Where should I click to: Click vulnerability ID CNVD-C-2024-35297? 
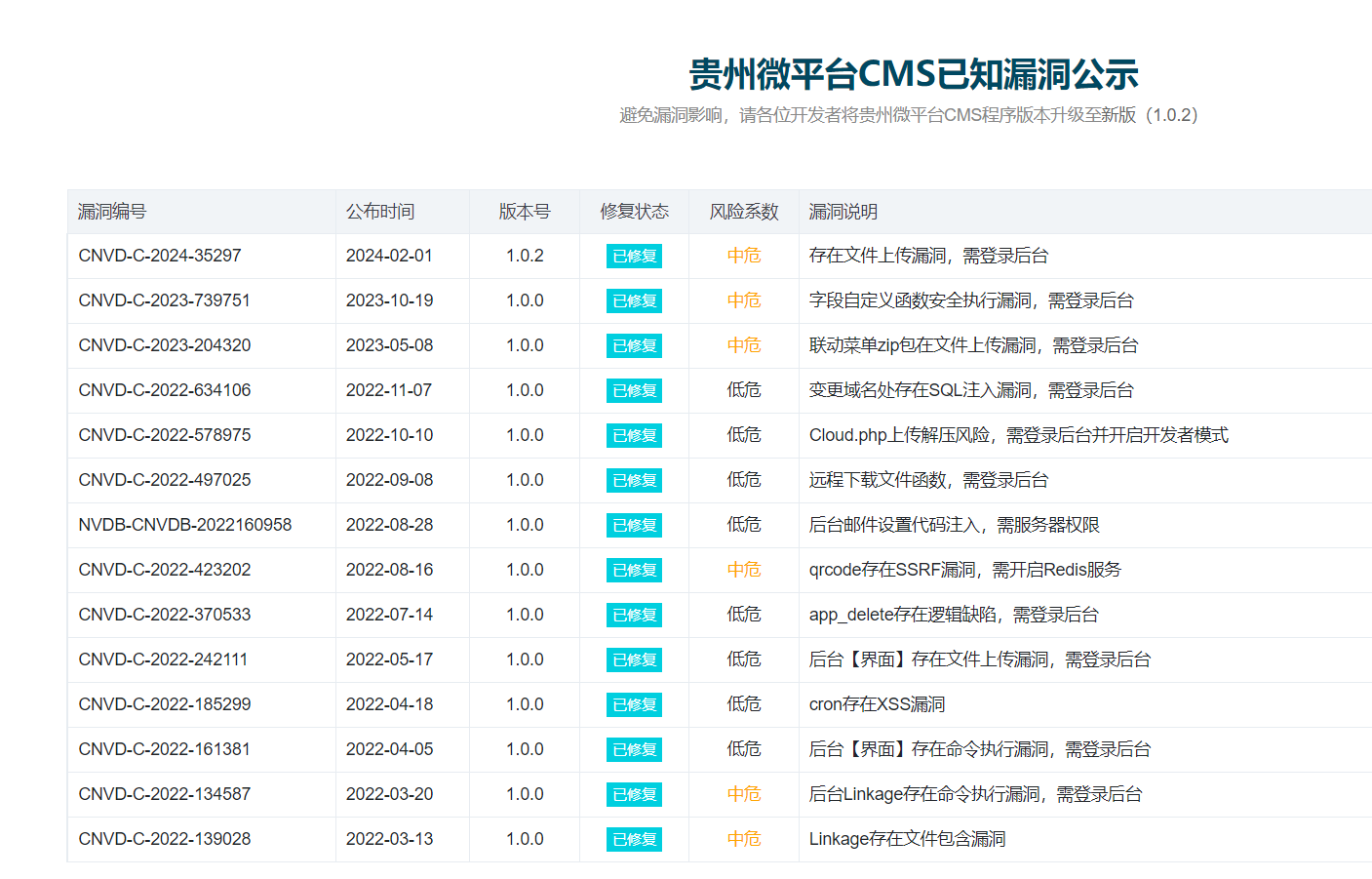[160, 256]
